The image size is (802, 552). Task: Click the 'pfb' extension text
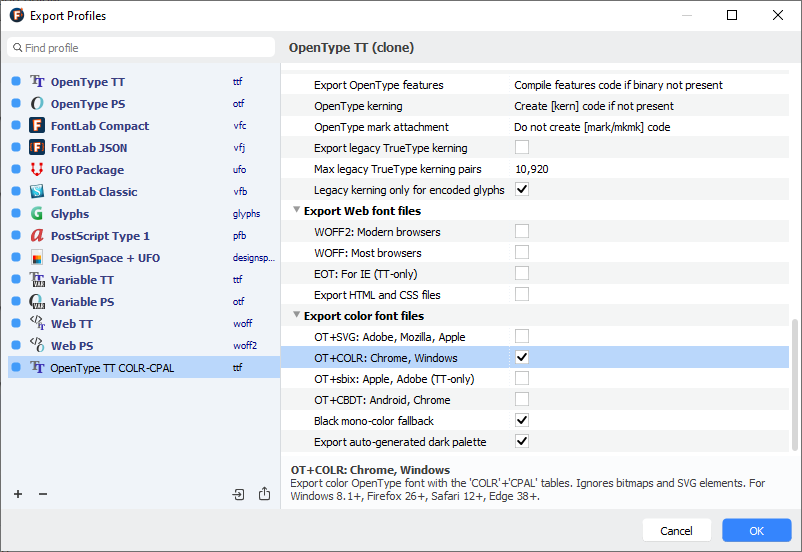[239, 236]
